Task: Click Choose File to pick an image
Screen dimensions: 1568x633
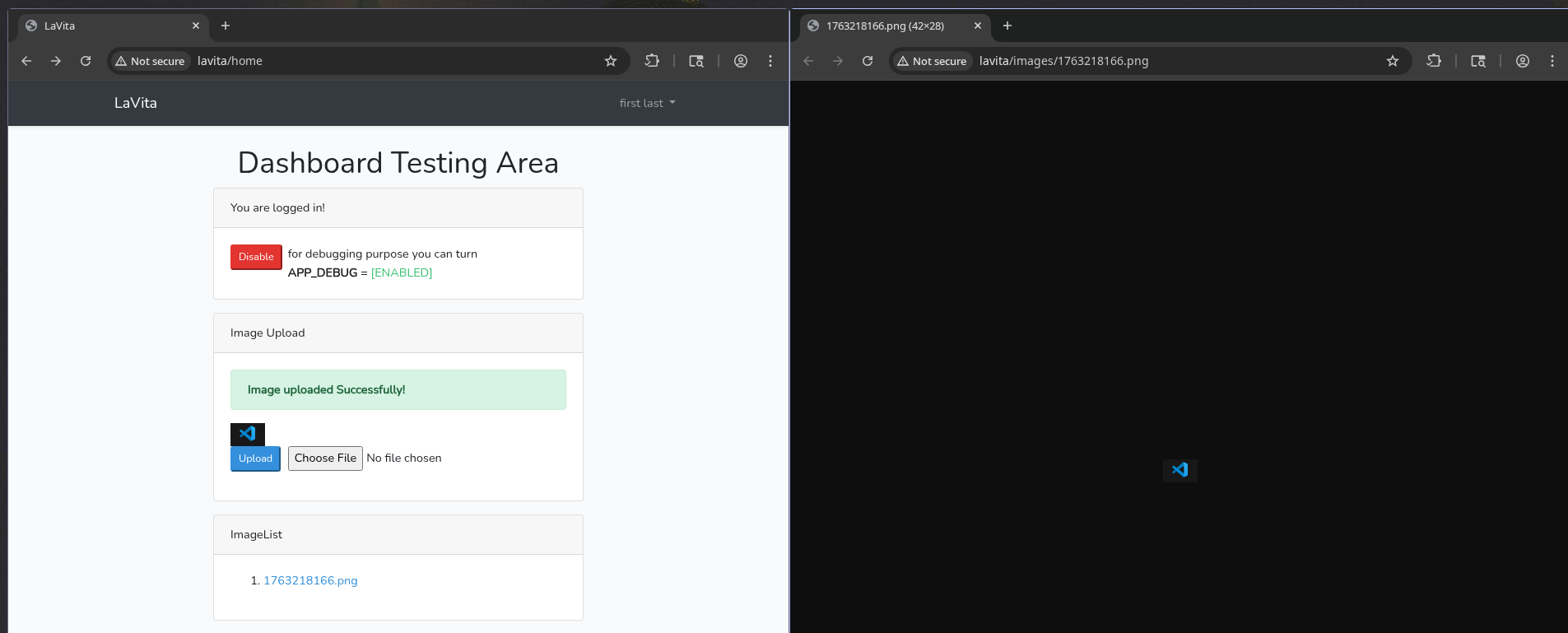Action: coord(325,458)
